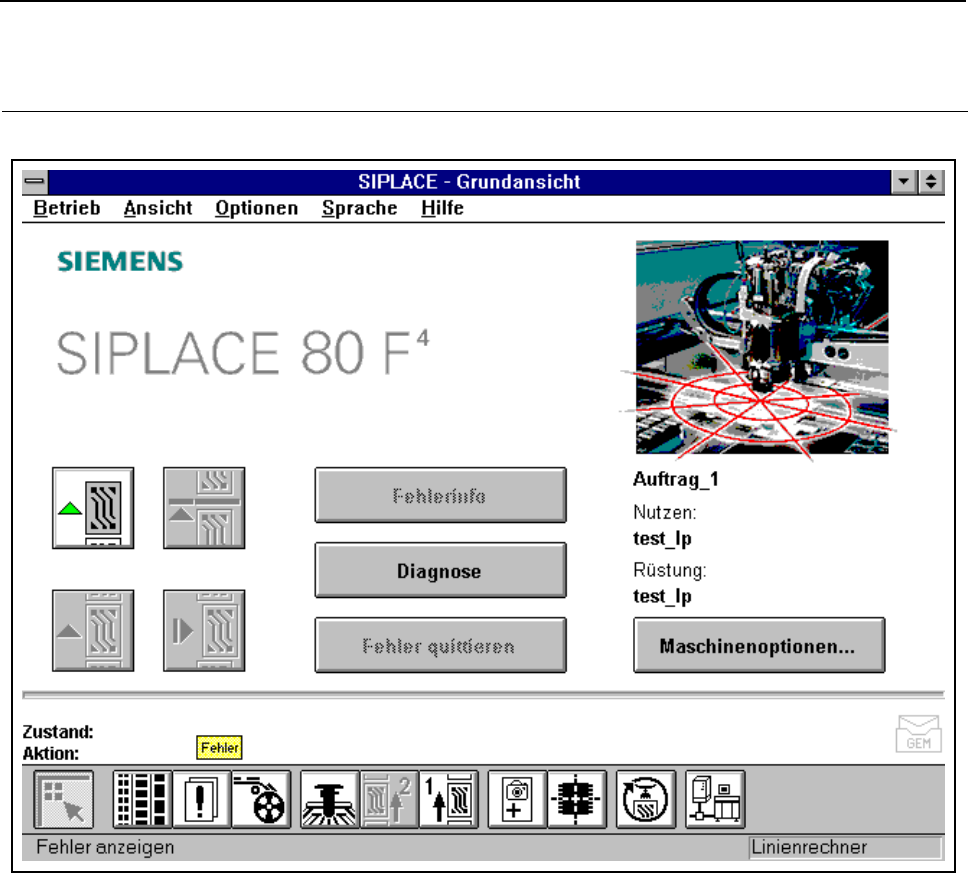Open the Betrieb menu

pos(66,208)
